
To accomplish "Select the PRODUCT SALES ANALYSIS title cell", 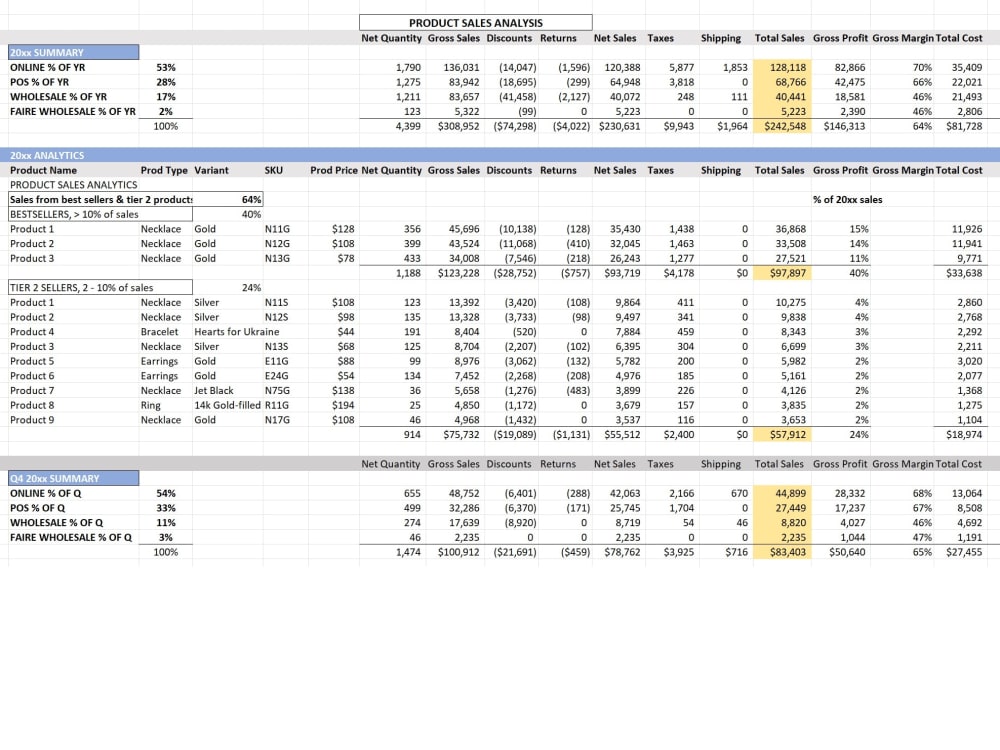I will (476, 22).
